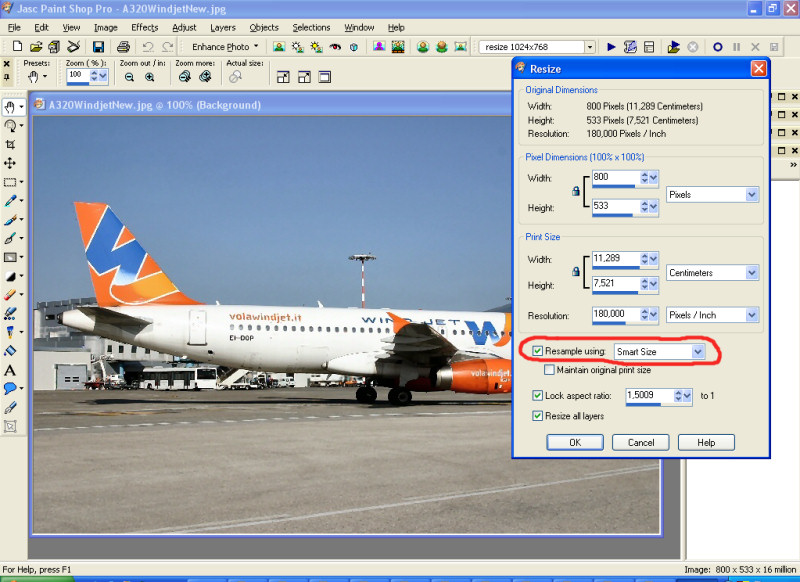Click the red-eye removal icon
The height and width of the screenshot is (582, 800).
335,47
